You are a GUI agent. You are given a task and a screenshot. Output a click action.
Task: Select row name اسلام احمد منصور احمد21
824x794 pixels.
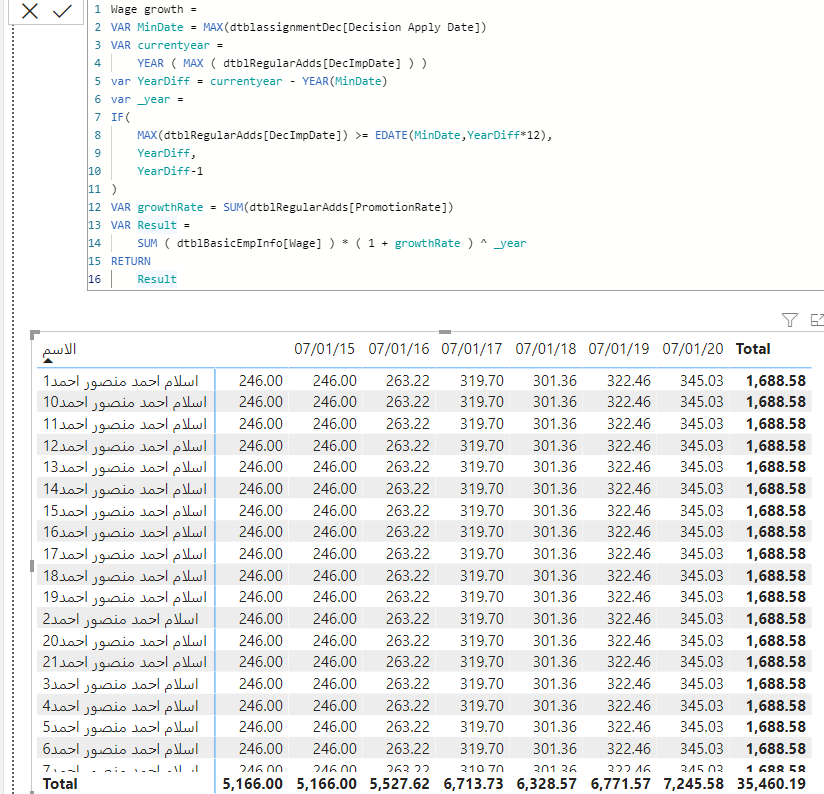coord(125,662)
